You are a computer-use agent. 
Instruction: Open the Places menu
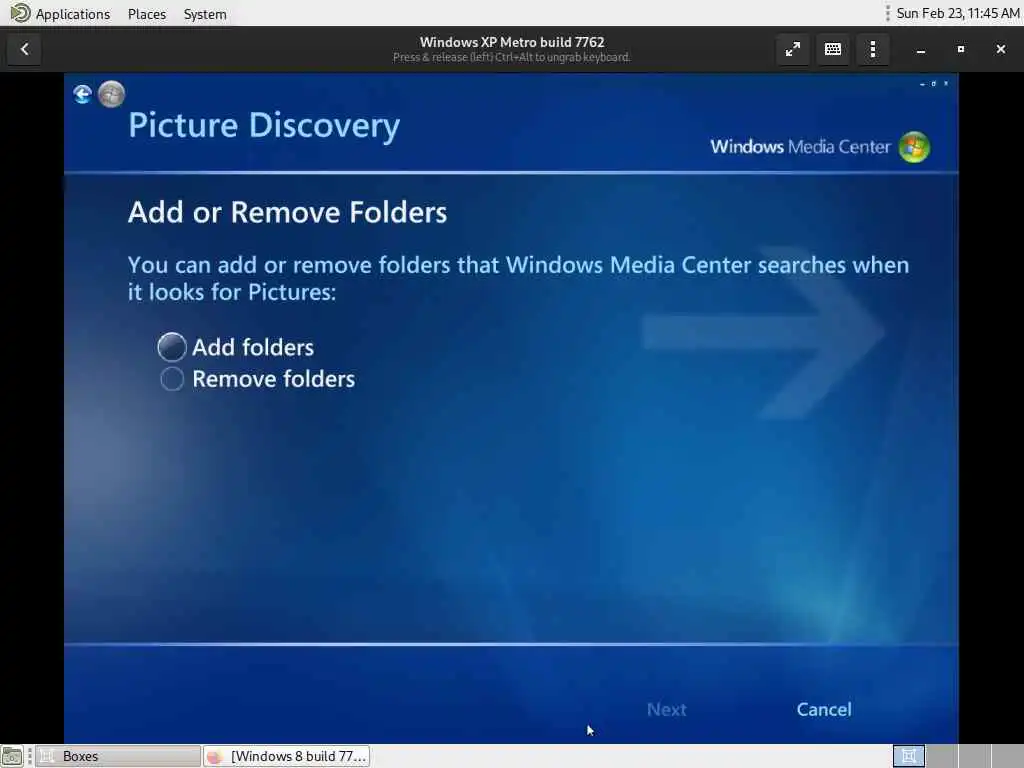point(147,14)
